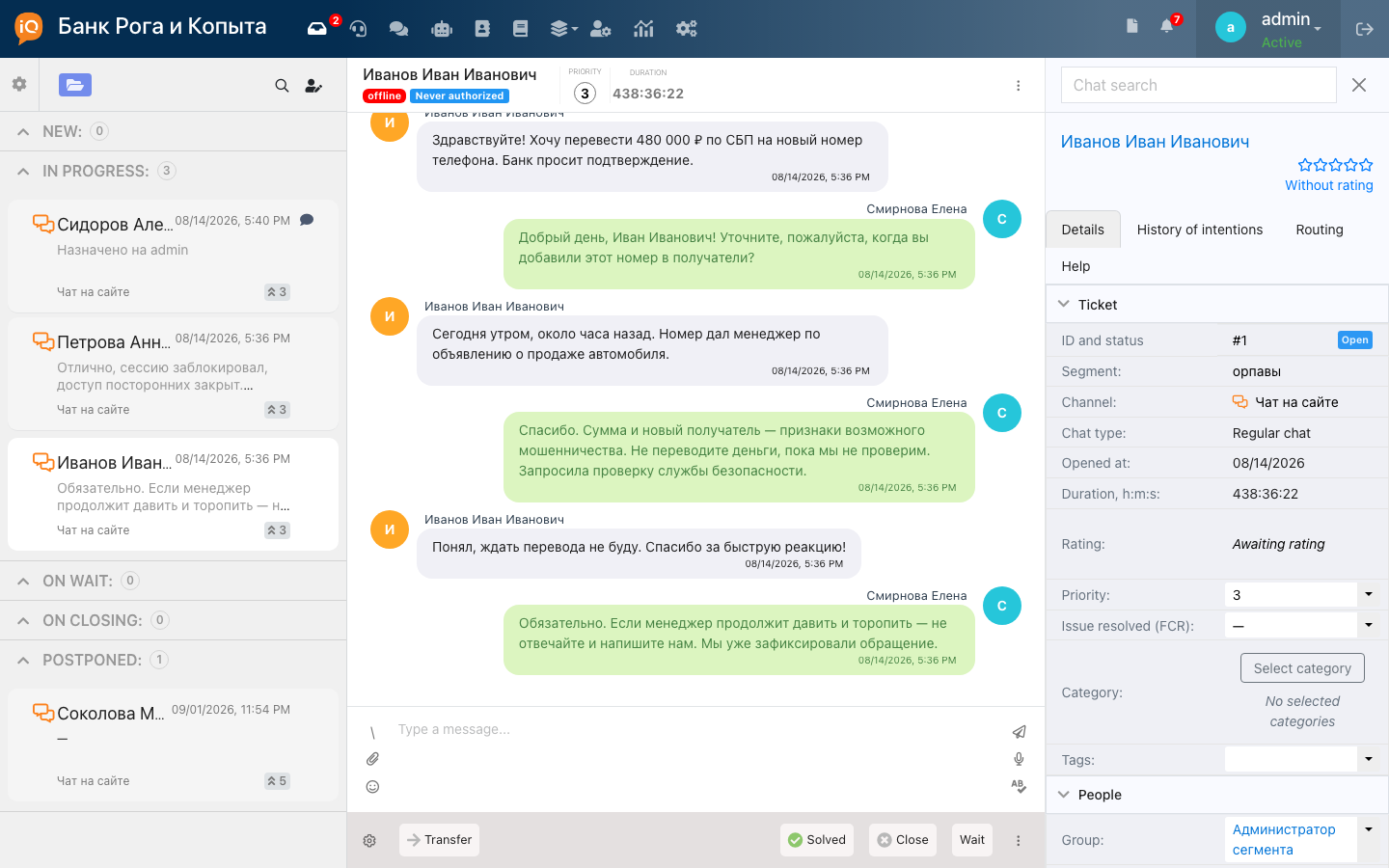Click the user-check icon in sidebar
Screen dimensions: 1389x868
coord(313,86)
